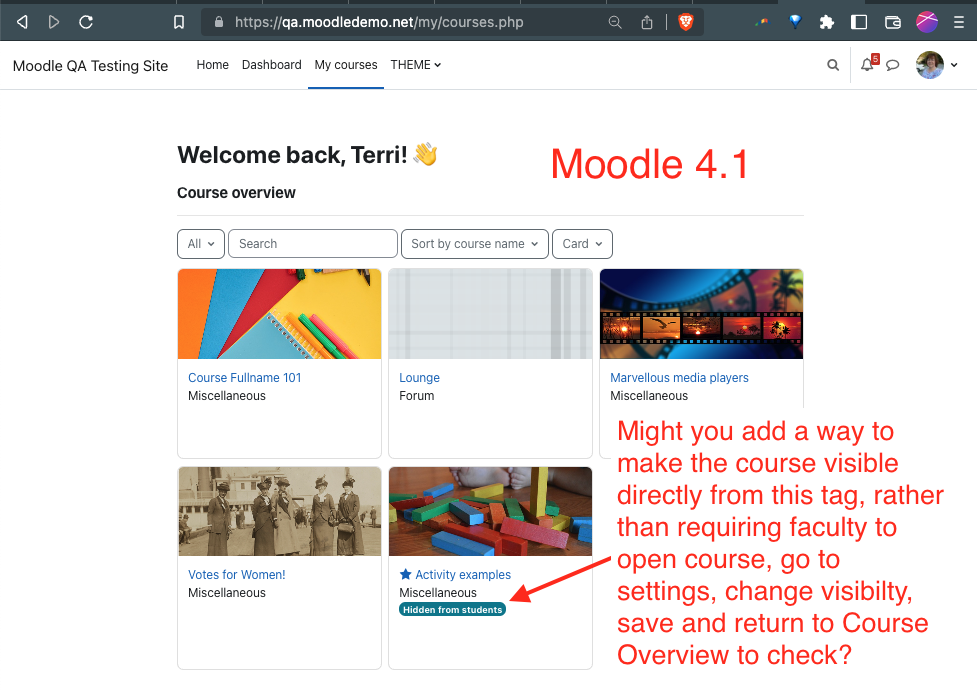Click Miscellaneous under Activity examples

[438, 593]
